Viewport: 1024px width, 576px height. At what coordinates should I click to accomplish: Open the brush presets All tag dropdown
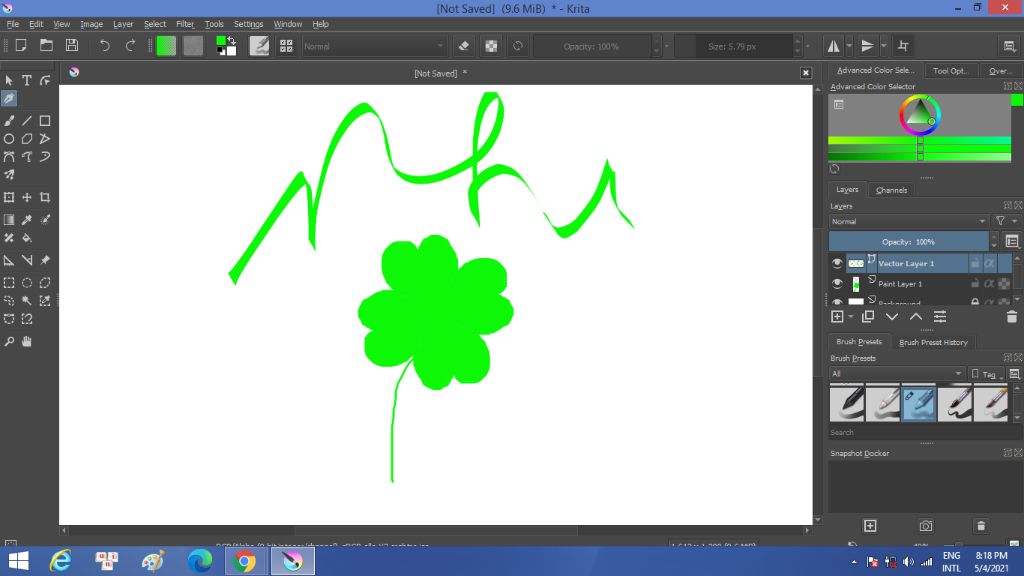coord(896,374)
